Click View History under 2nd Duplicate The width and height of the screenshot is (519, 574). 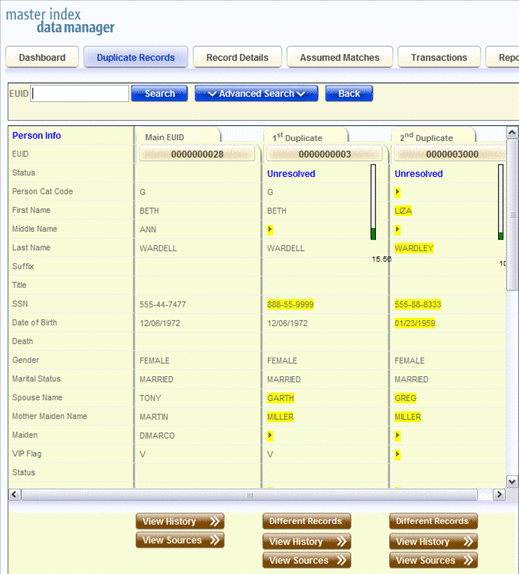pos(433,541)
